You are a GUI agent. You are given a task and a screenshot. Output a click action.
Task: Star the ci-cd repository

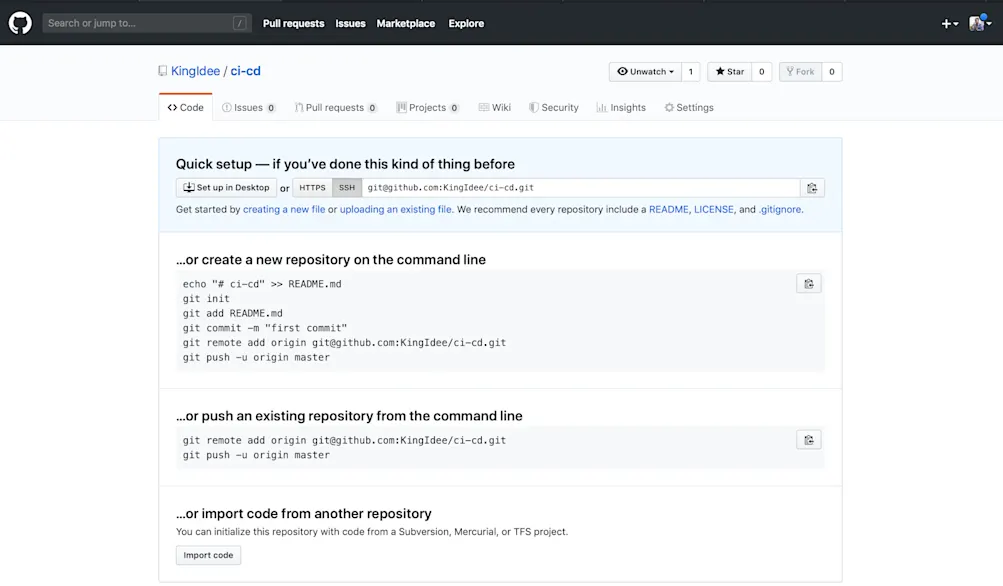click(730, 72)
